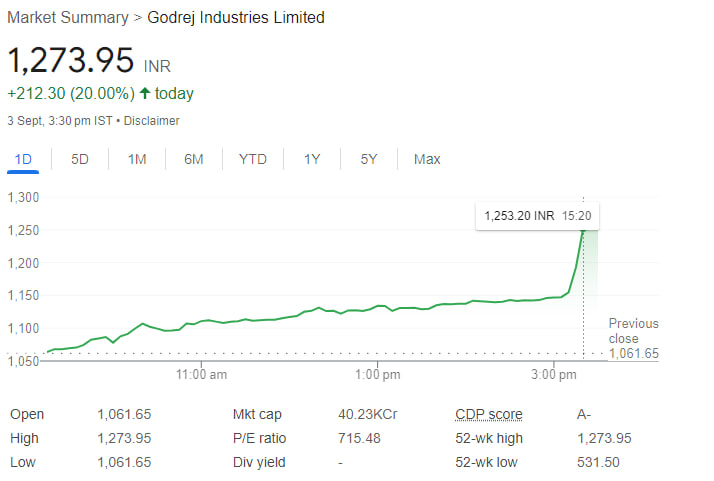The width and height of the screenshot is (714, 481).
Task: Click the Open label in stats table
Action: tap(27, 414)
